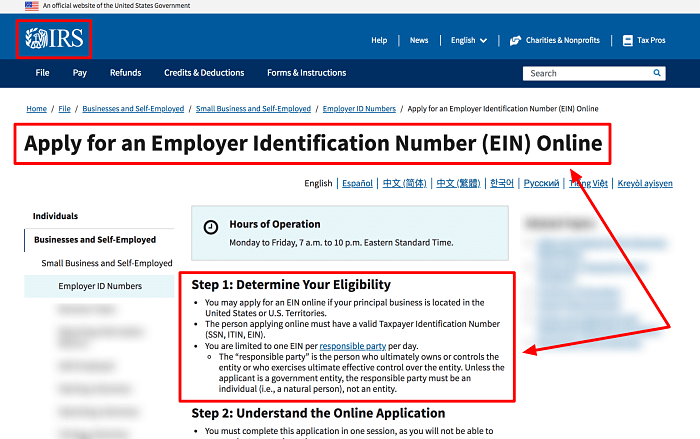700x439 pixels.
Task: Click the IRS logo
Action: [54, 38]
